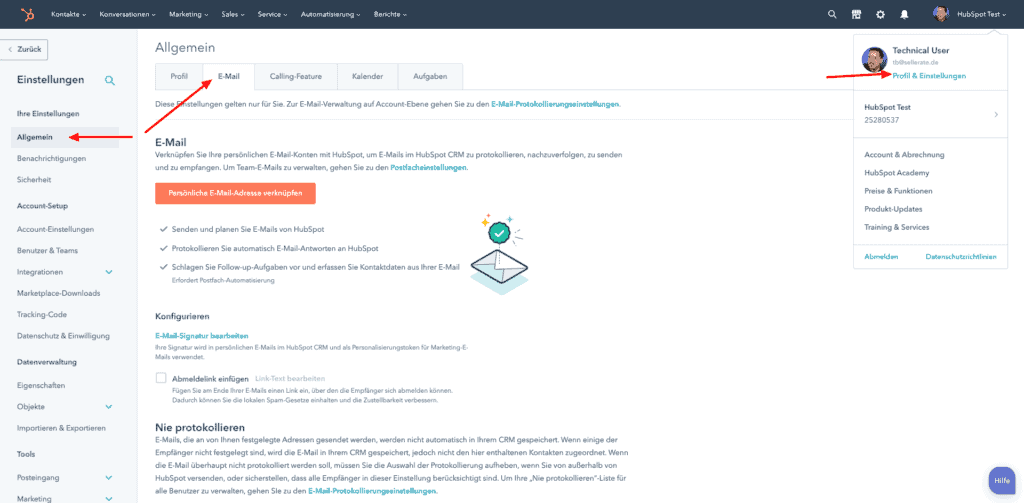1024x503 pixels.
Task: Open the Hilfe help bubble
Action: (1002, 480)
